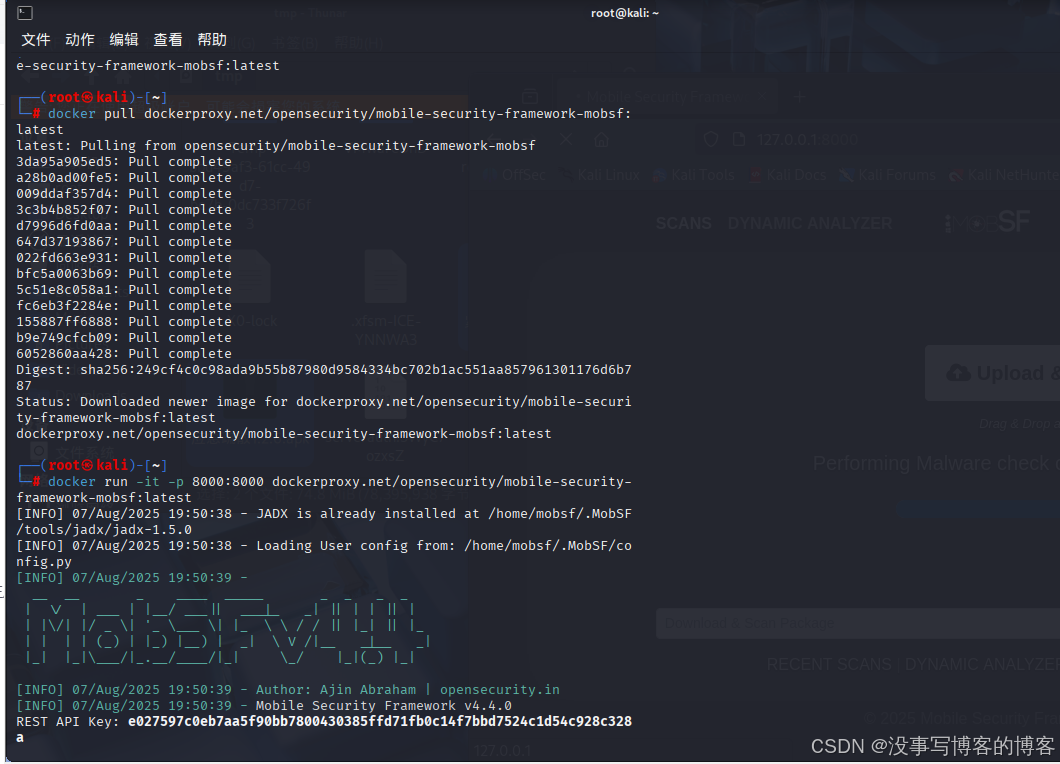Click the terminal icon in the top-left corner

(23, 13)
